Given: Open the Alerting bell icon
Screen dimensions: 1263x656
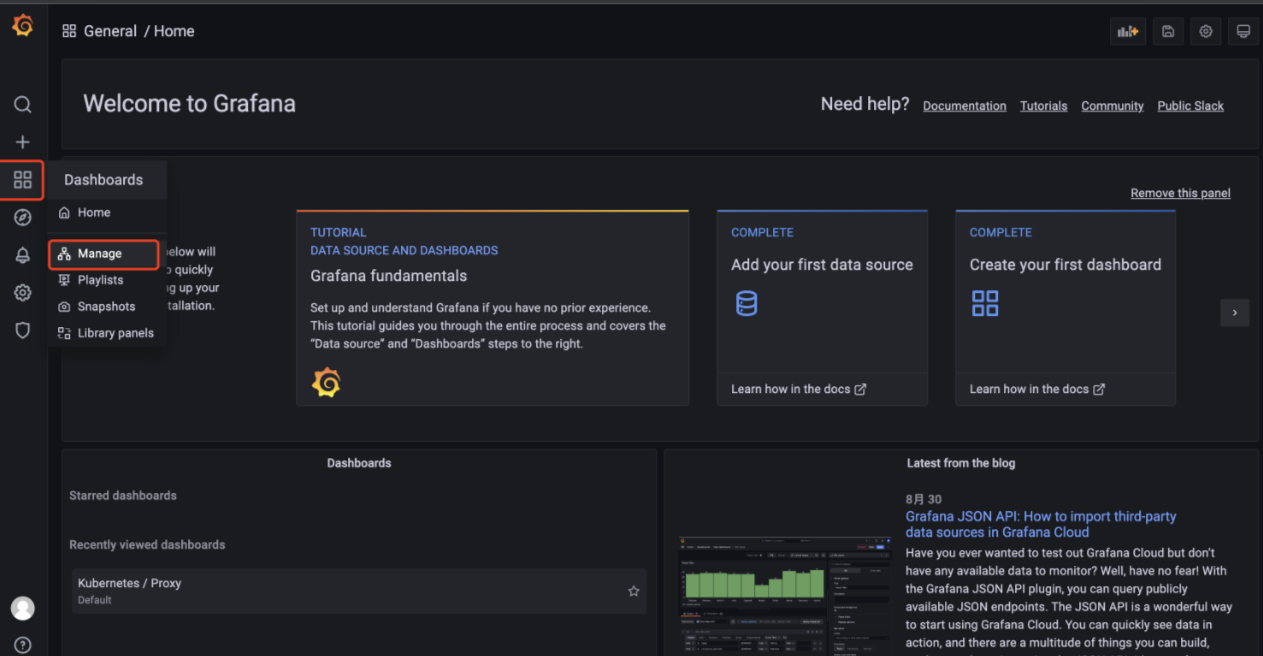Looking at the screenshot, I should (22, 255).
